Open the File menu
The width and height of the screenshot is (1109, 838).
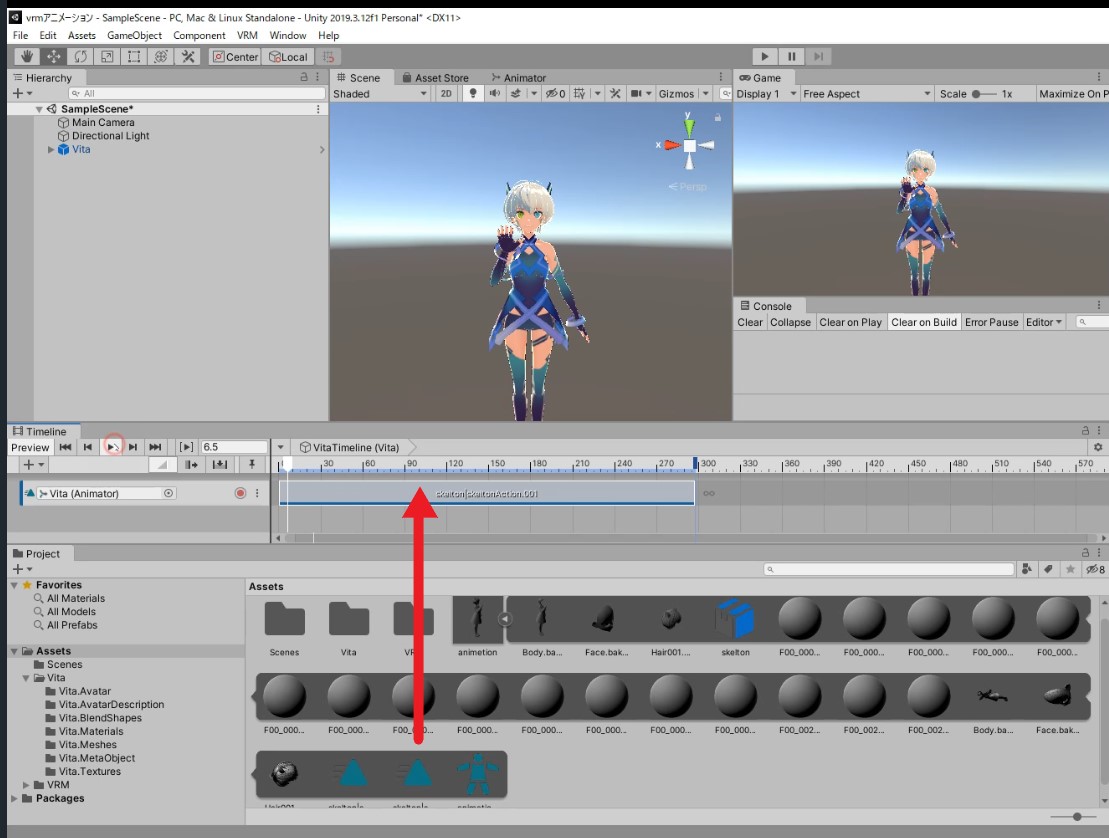(x=21, y=35)
